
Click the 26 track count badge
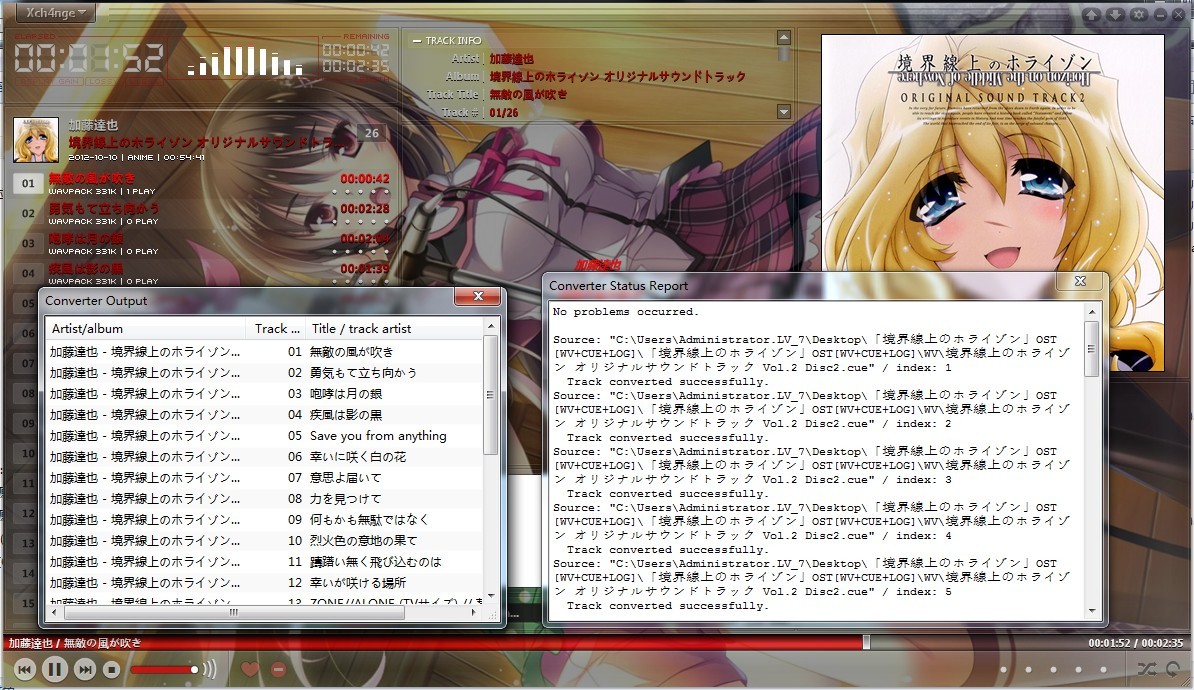[372, 133]
